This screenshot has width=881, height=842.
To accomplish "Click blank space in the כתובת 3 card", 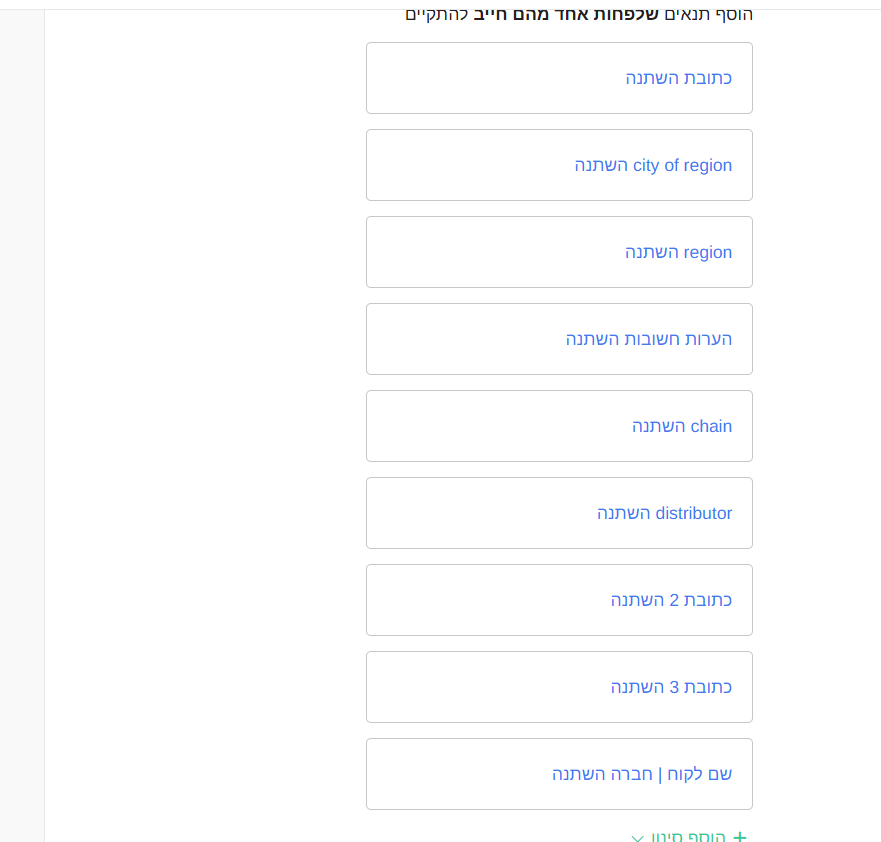I will (x=483, y=688).
